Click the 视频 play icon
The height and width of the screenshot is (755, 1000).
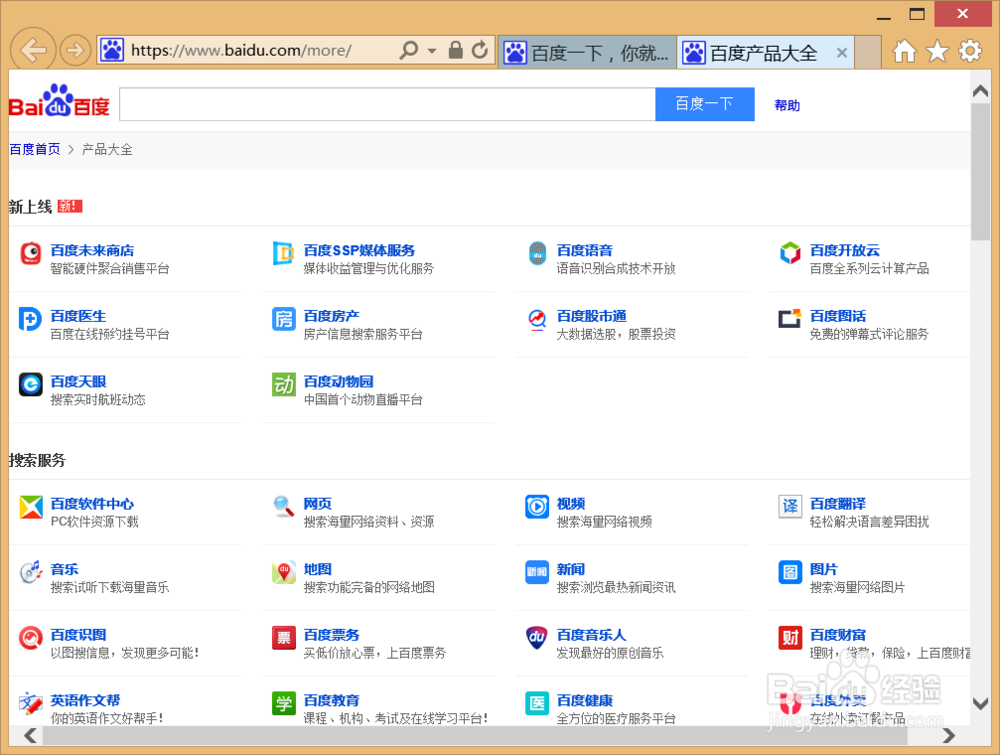(537, 507)
